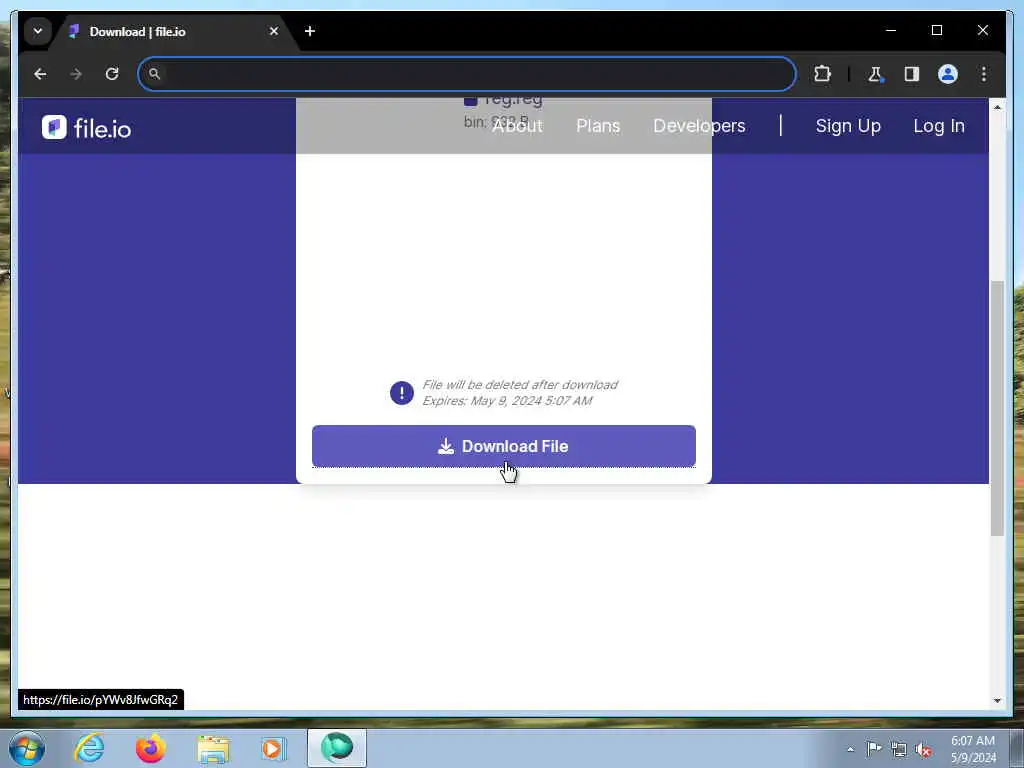Expand the tab search dropdown arrow
This screenshot has width=1024, height=768.
tap(38, 31)
